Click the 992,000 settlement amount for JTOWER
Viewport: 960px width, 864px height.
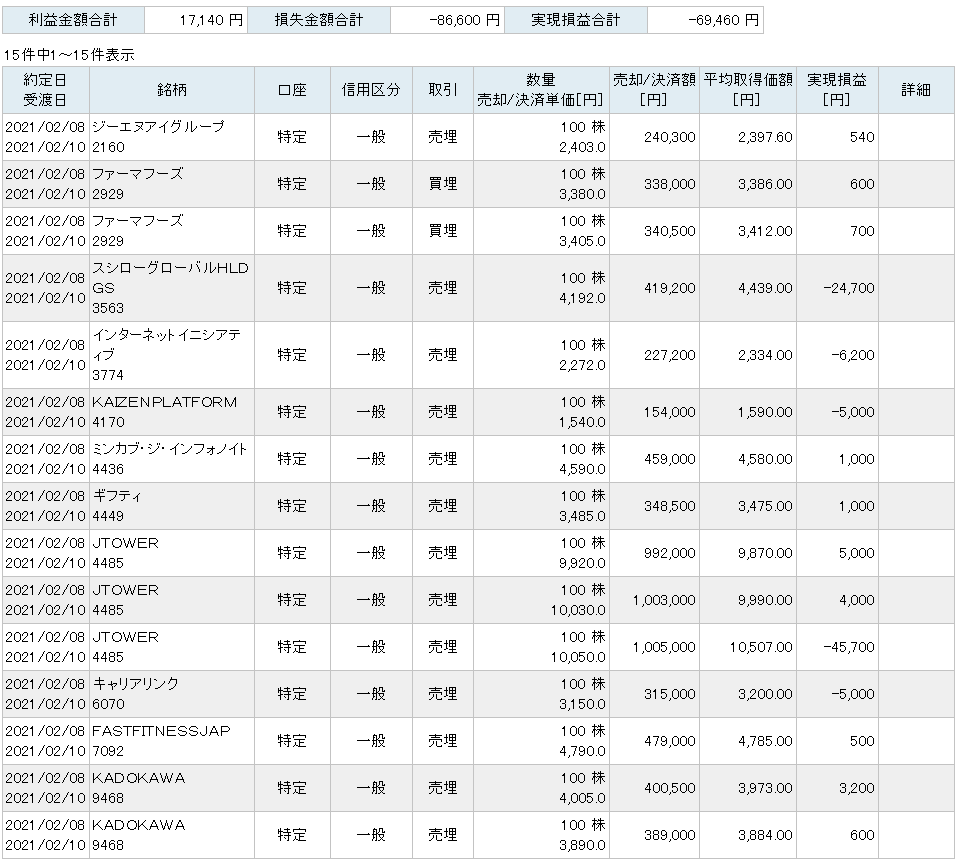tap(669, 554)
